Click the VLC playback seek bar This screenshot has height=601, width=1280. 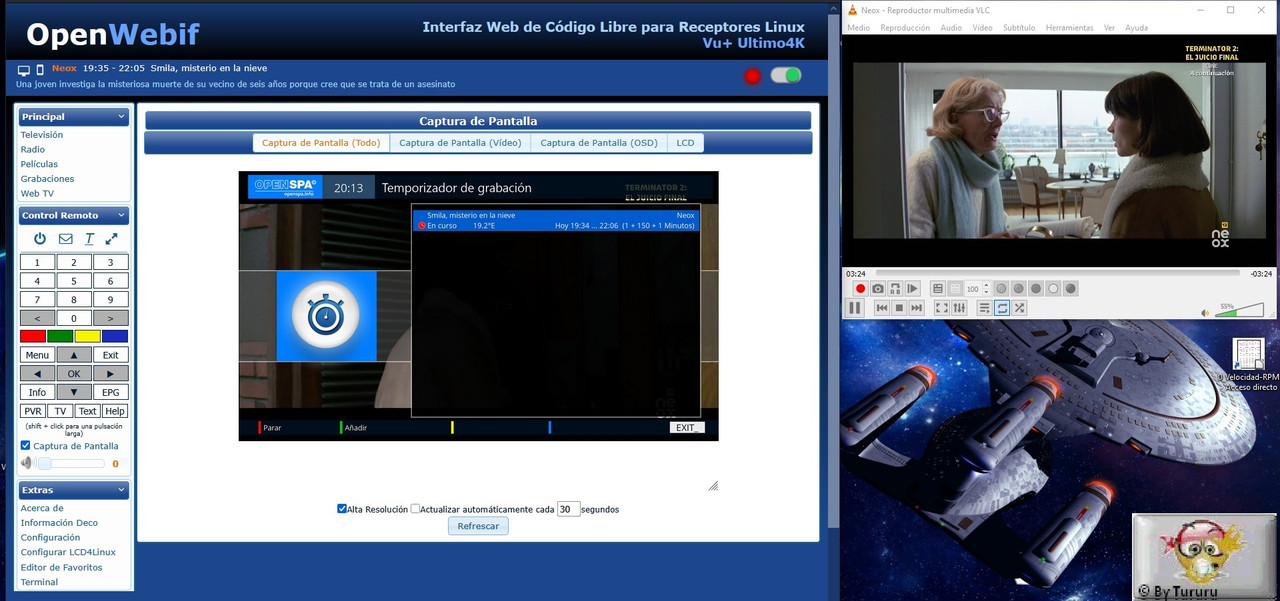[x=1058, y=273]
